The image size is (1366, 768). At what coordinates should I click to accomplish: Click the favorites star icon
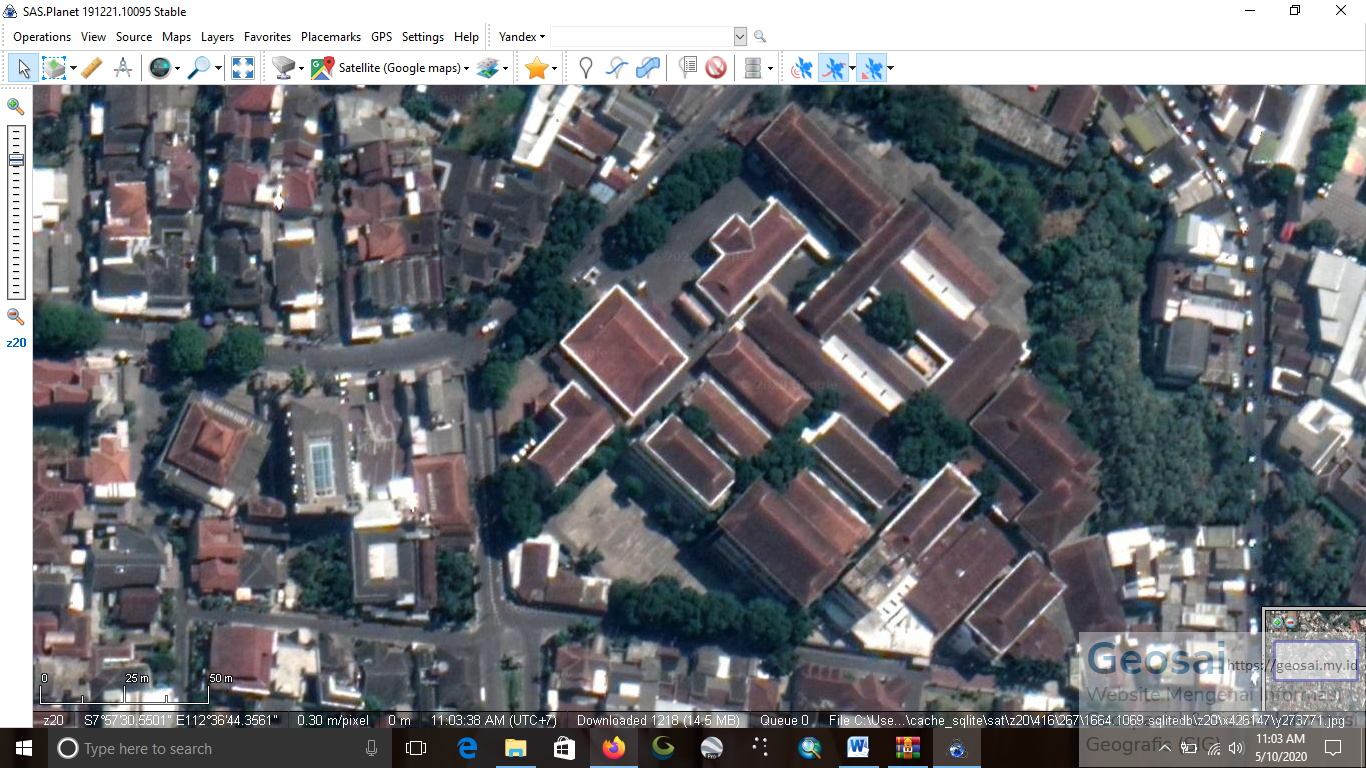537,68
